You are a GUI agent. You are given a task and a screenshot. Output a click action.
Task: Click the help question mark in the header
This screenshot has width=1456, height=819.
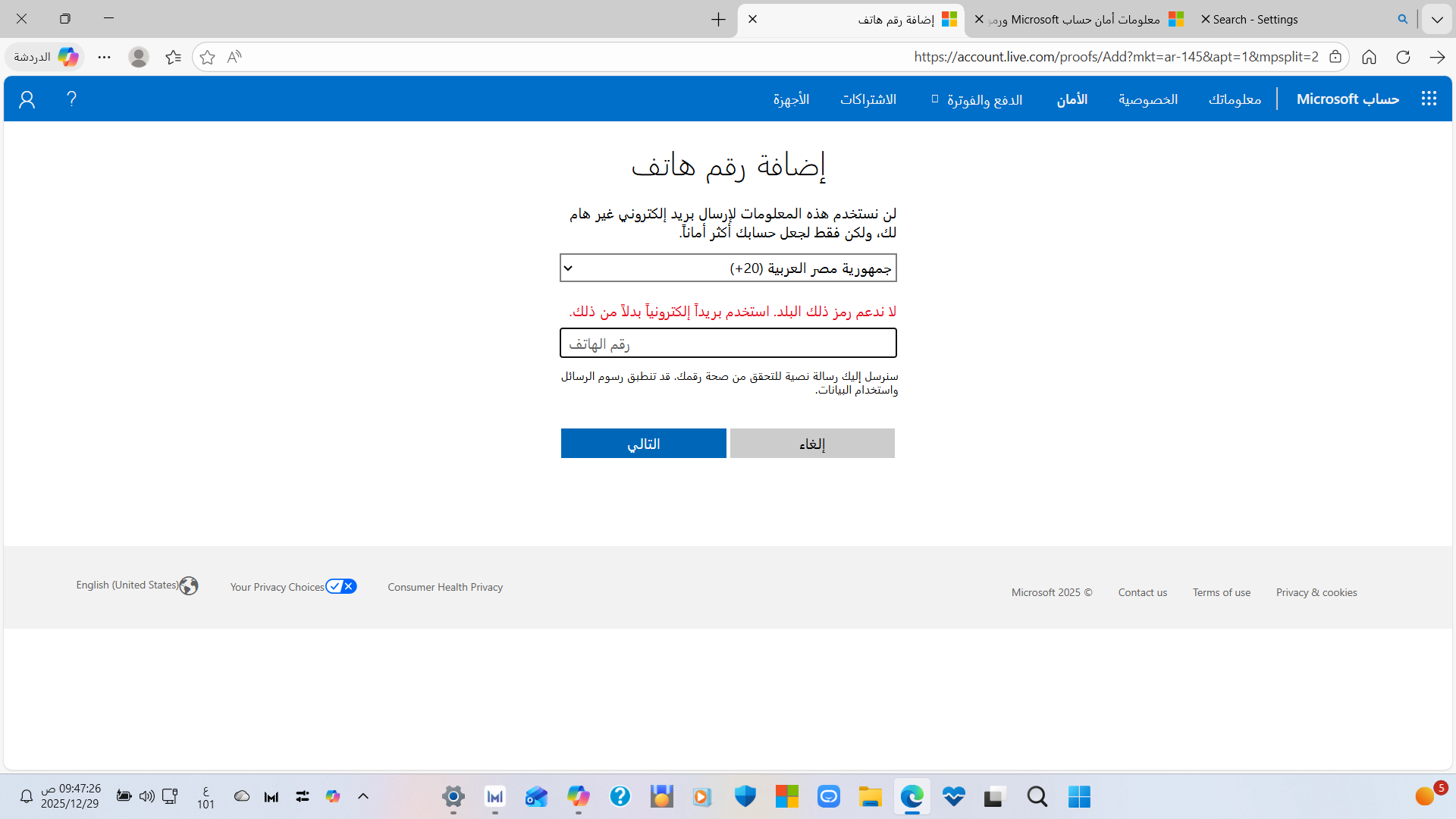(x=71, y=99)
